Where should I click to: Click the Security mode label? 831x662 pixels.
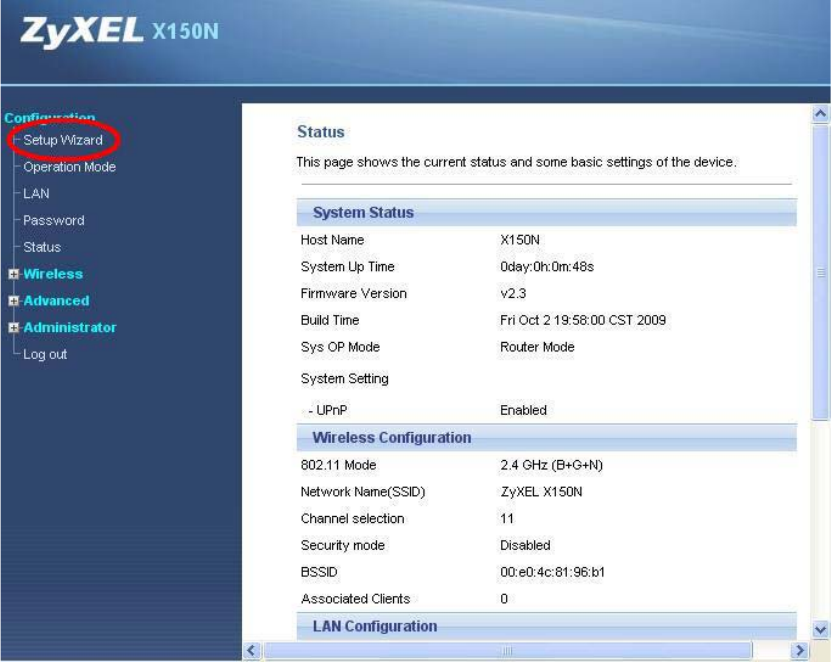pos(342,545)
